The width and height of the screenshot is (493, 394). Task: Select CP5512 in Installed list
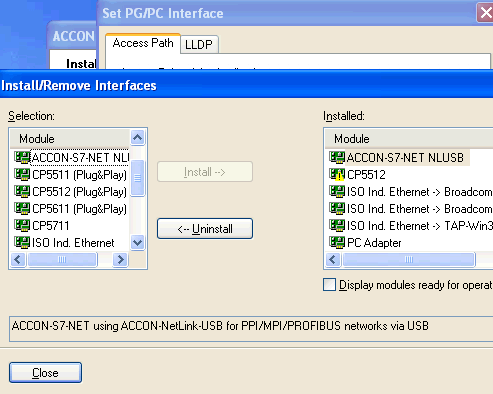(x=366, y=175)
